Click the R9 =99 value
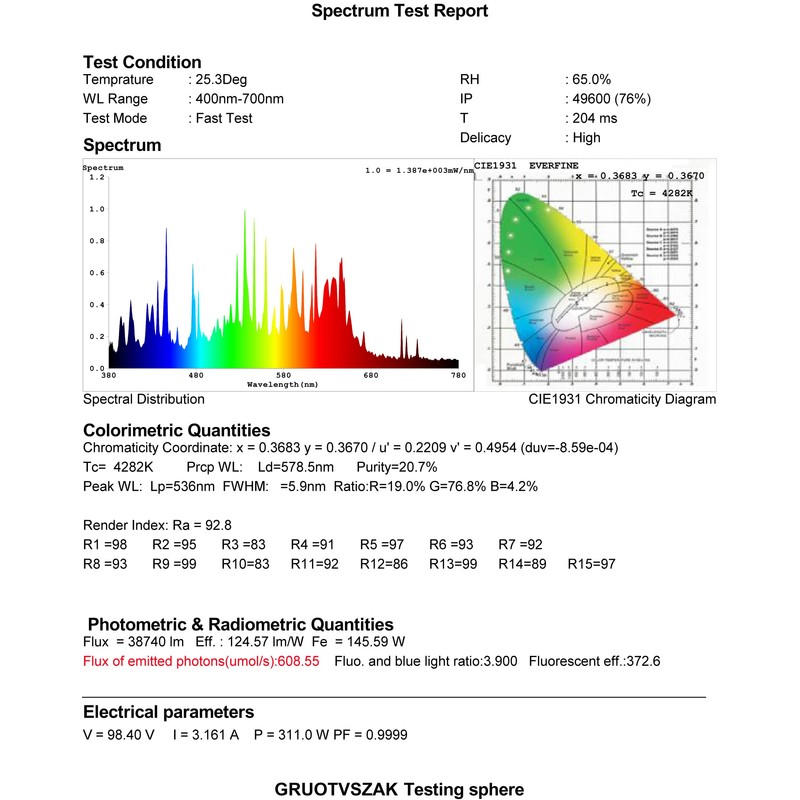 [x=174, y=564]
